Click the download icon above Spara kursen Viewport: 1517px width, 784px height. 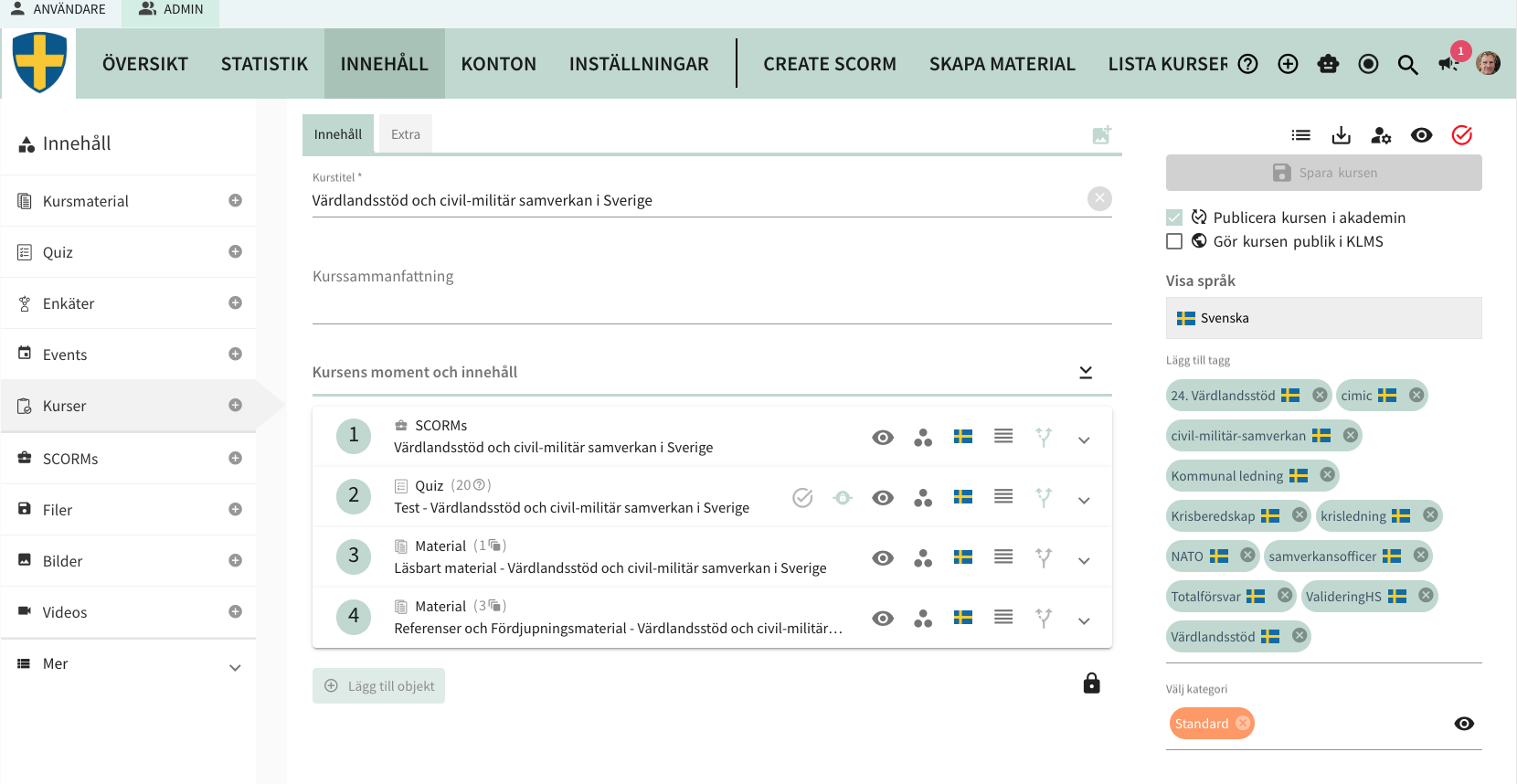[1341, 135]
